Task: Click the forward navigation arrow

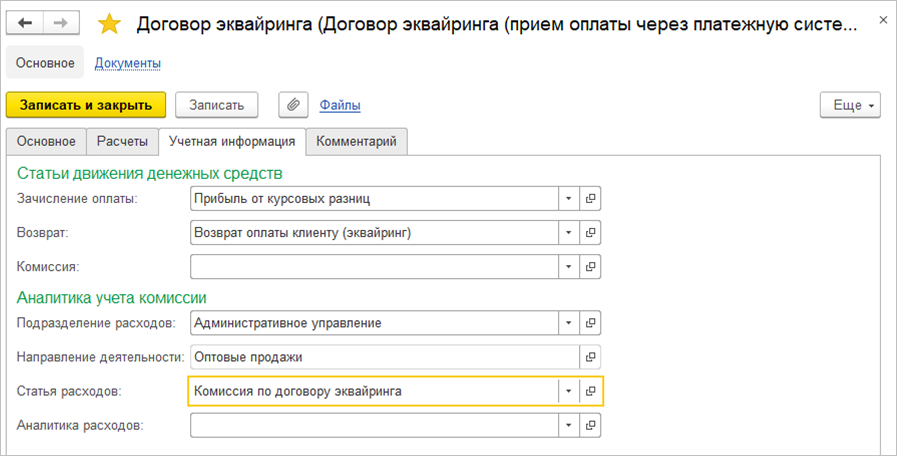Action: tap(60, 22)
